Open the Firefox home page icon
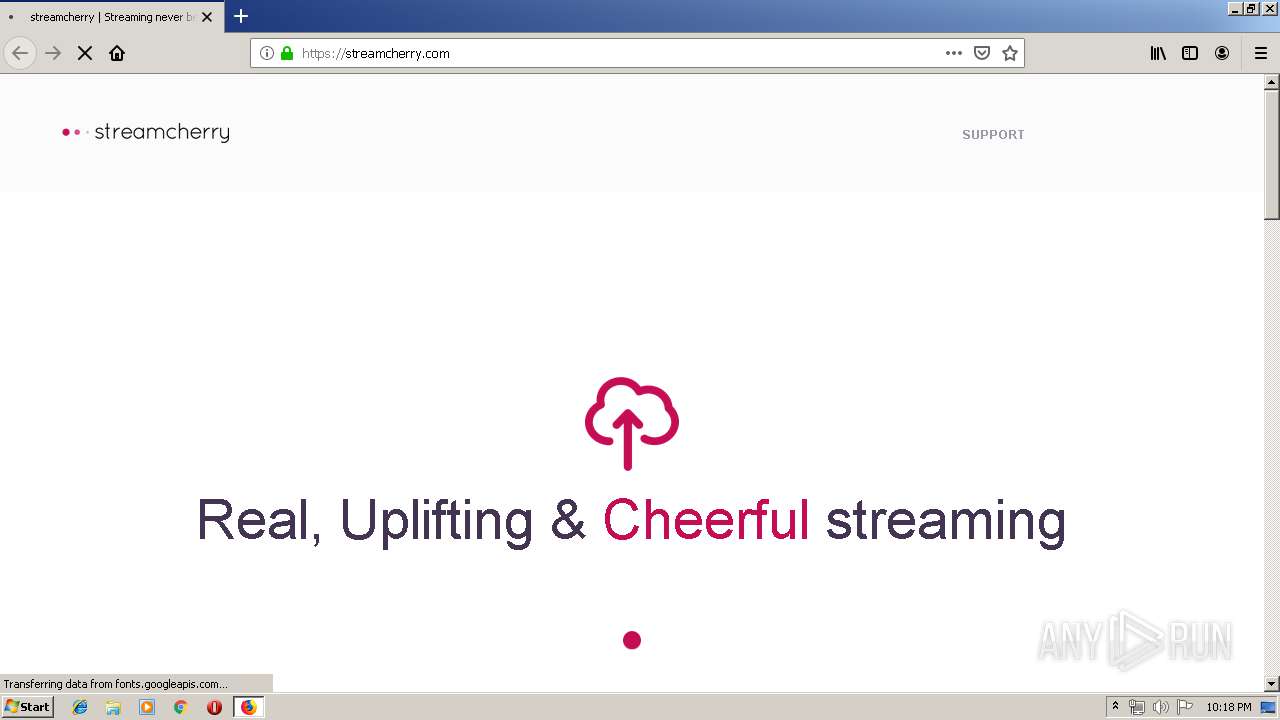The height and width of the screenshot is (720, 1280). coord(117,53)
